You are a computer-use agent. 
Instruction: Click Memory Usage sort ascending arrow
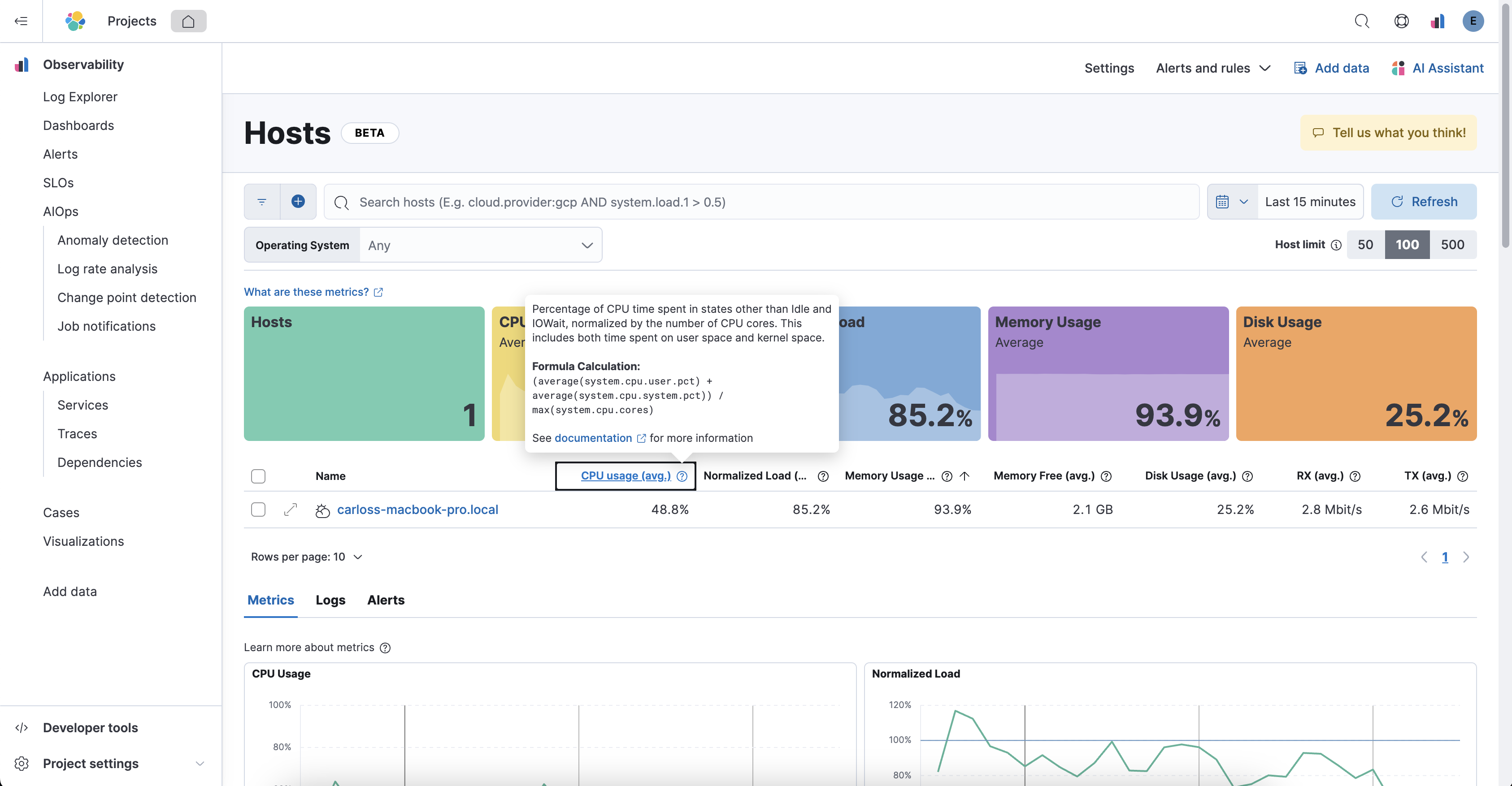(965, 476)
